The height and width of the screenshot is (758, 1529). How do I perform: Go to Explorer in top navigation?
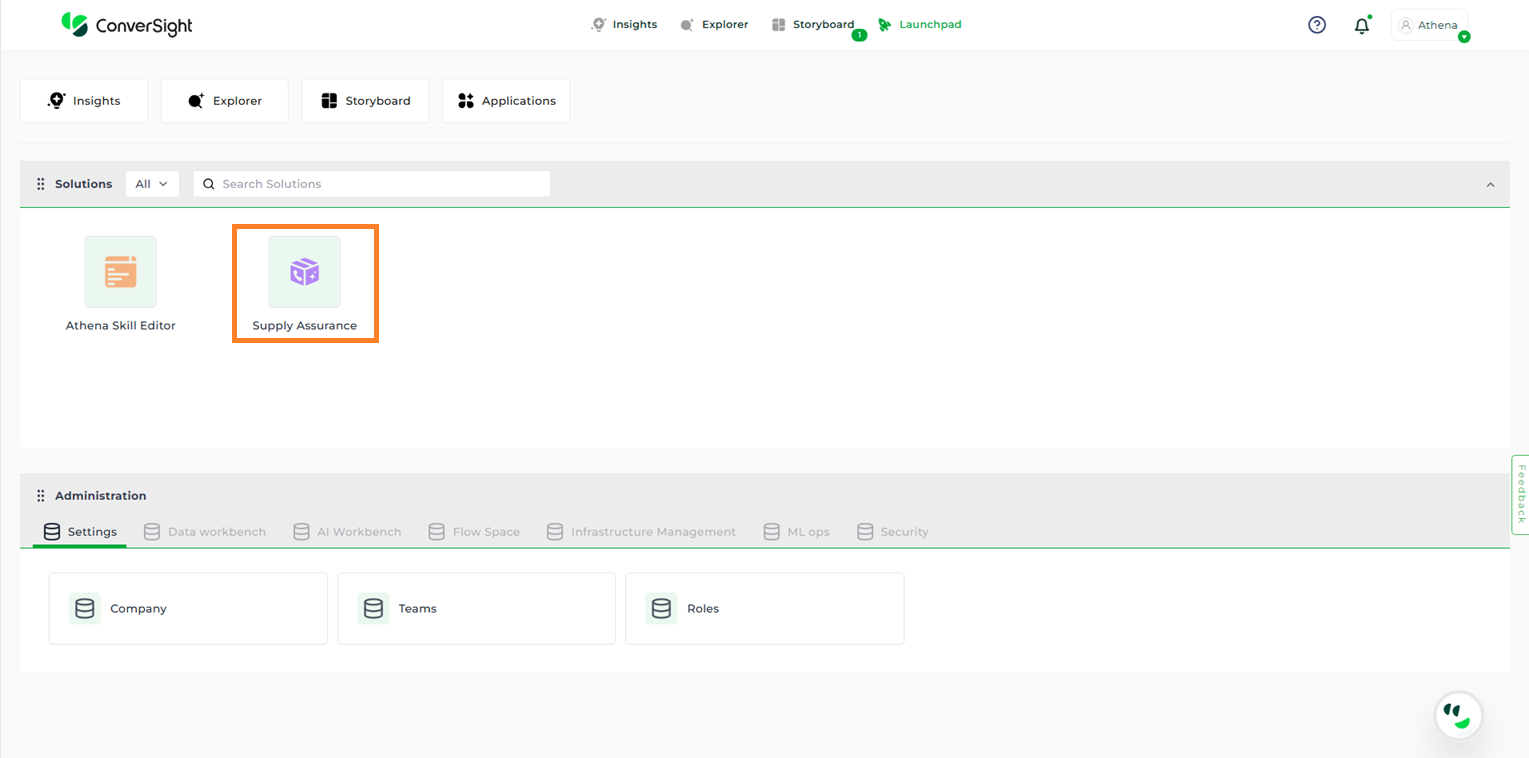click(714, 25)
